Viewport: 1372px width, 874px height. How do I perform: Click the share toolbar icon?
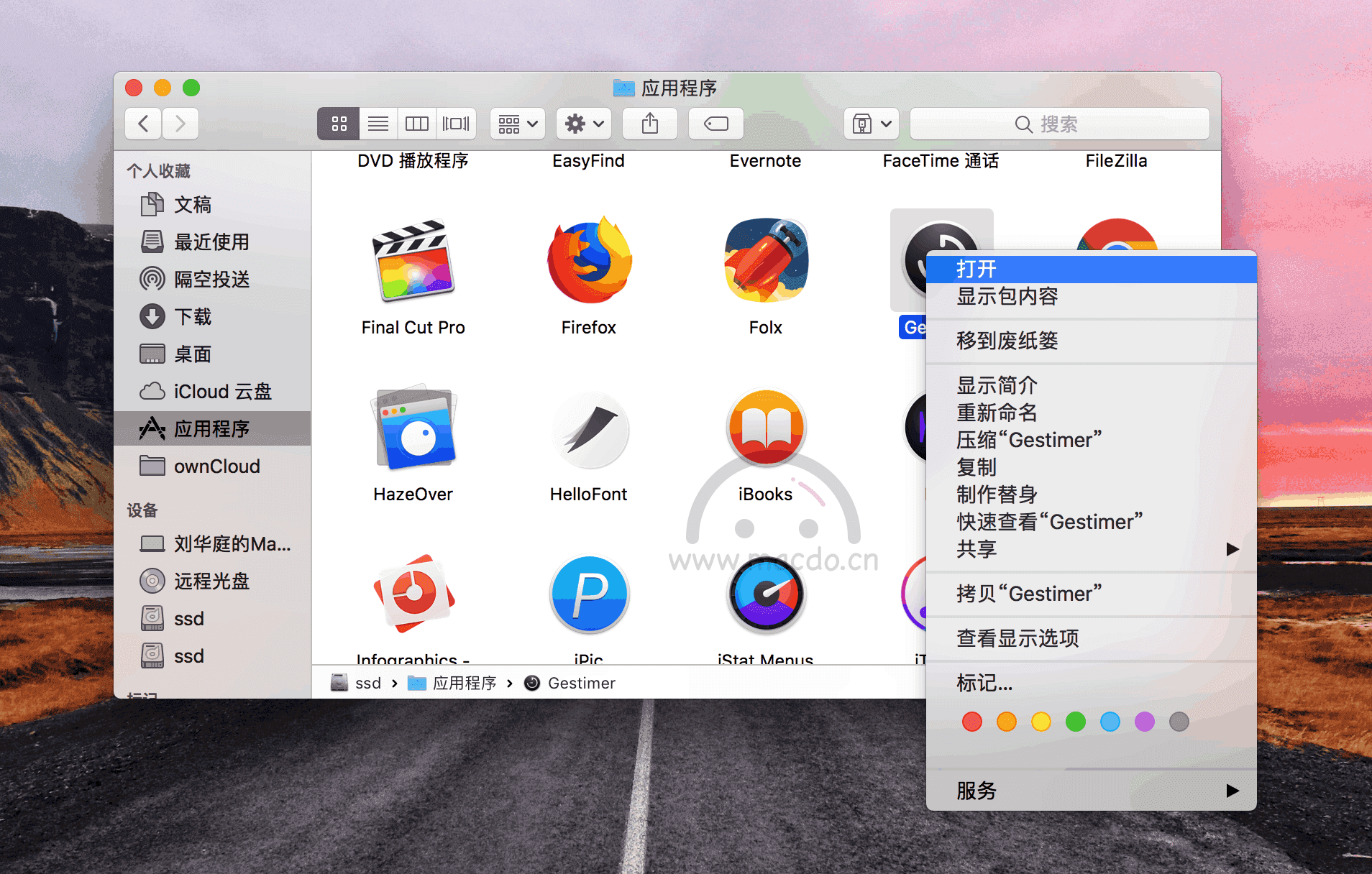click(x=649, y=124)
